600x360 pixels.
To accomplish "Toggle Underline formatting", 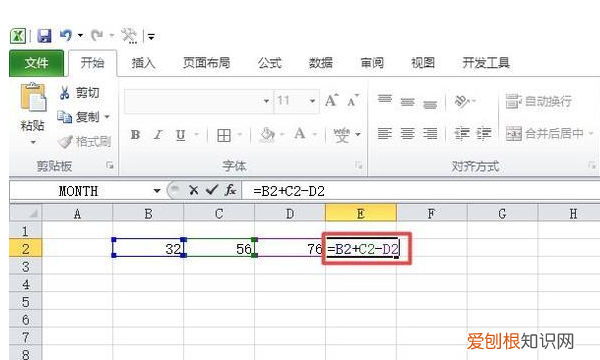I will click(x=180, y=135).
